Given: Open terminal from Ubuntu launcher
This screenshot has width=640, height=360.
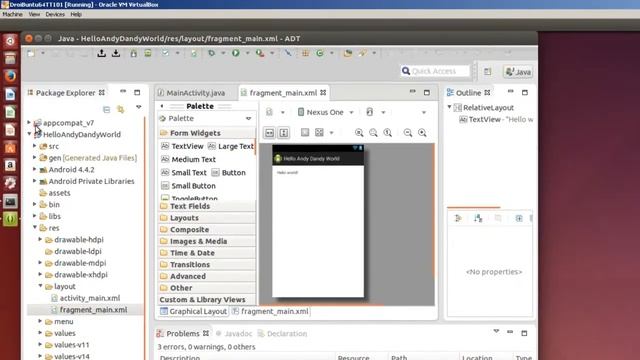Looking at the screenshot, I should coord(10,201).
